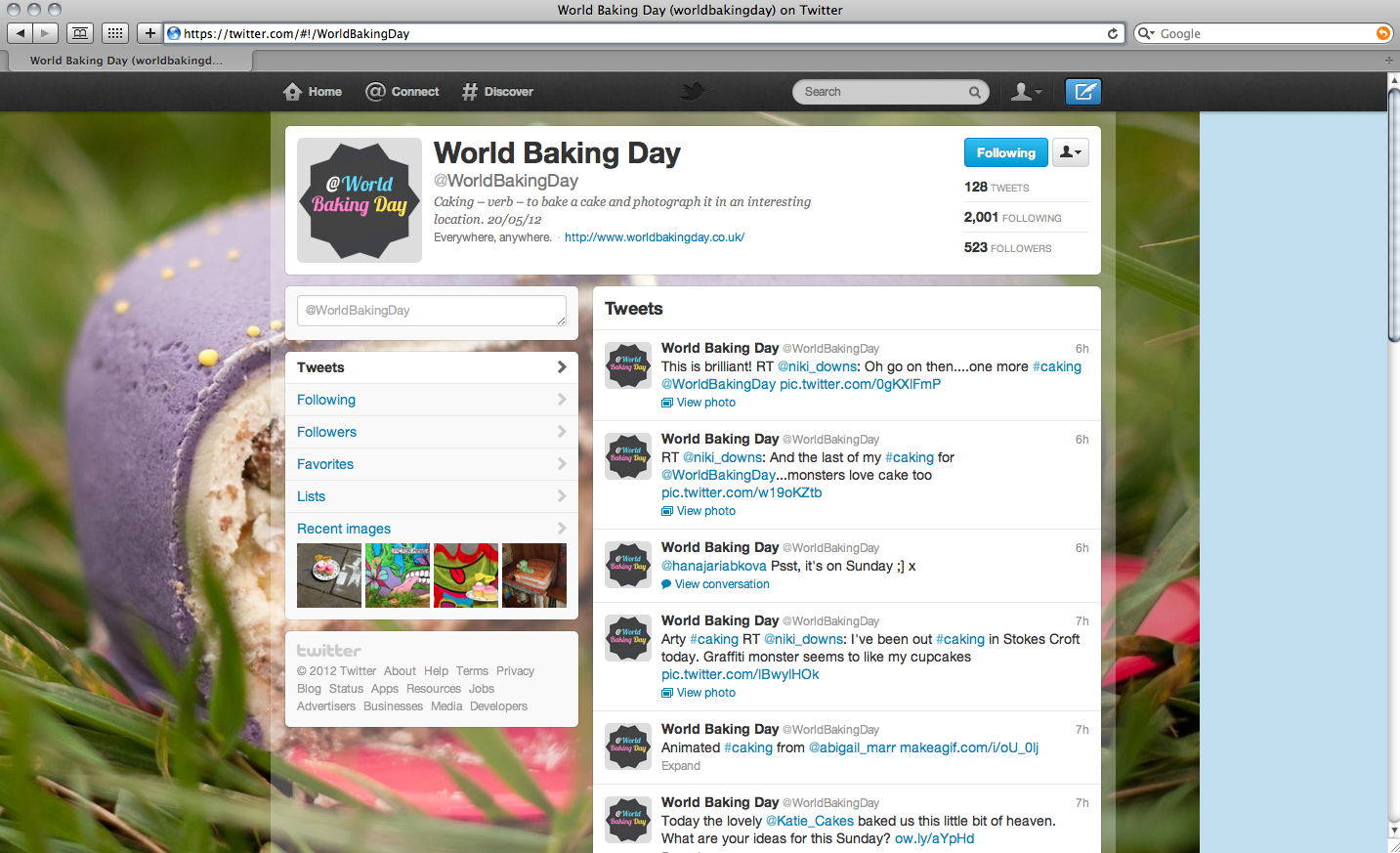Open the Privacy link in the footer
The width and height of the screenshot is (1400, 853).
pos(515,671)
